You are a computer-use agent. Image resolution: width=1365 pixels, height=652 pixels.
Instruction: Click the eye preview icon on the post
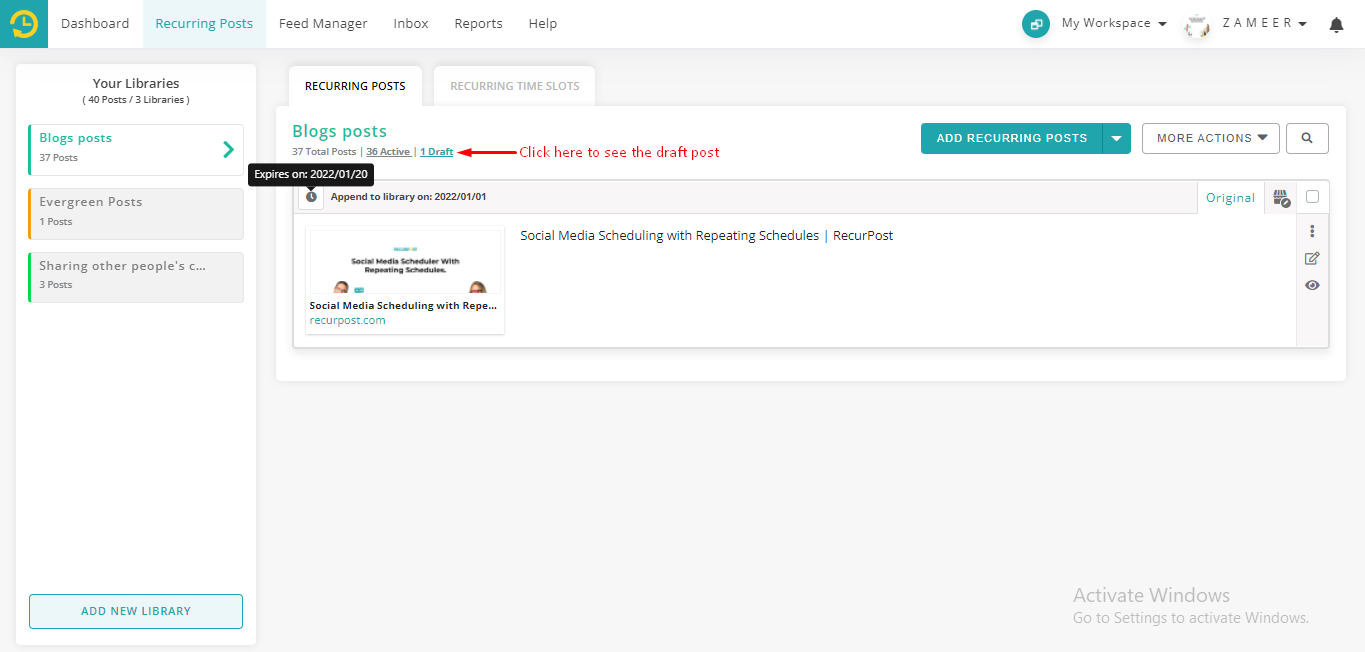[x=1312, y=285]
